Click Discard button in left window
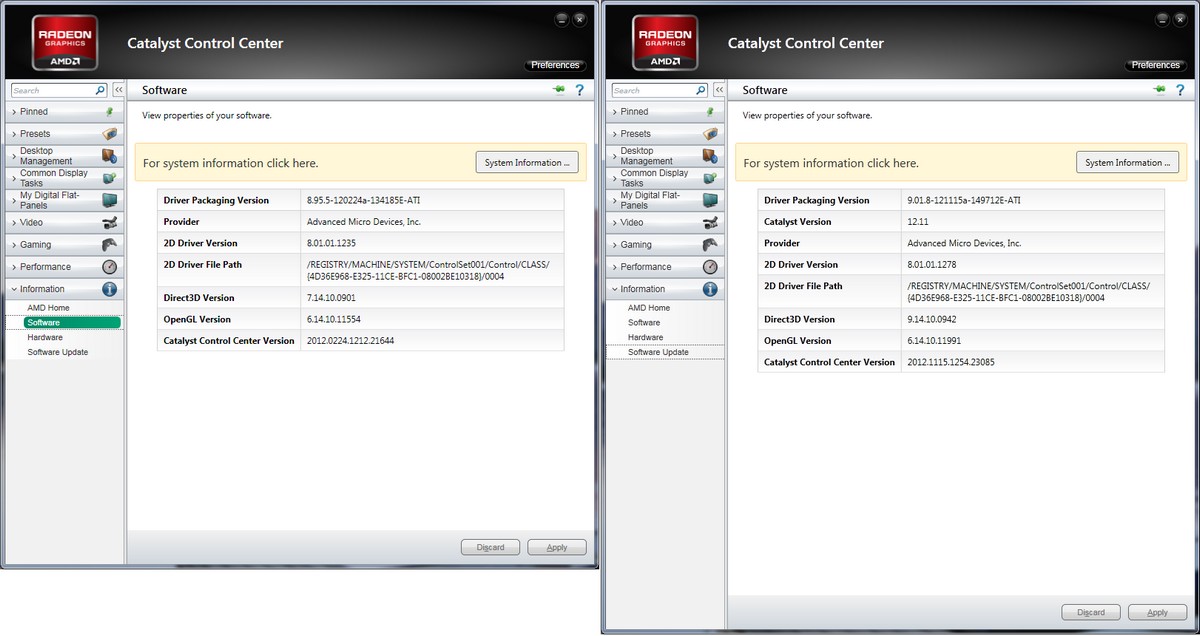 [x=490, y=547]
